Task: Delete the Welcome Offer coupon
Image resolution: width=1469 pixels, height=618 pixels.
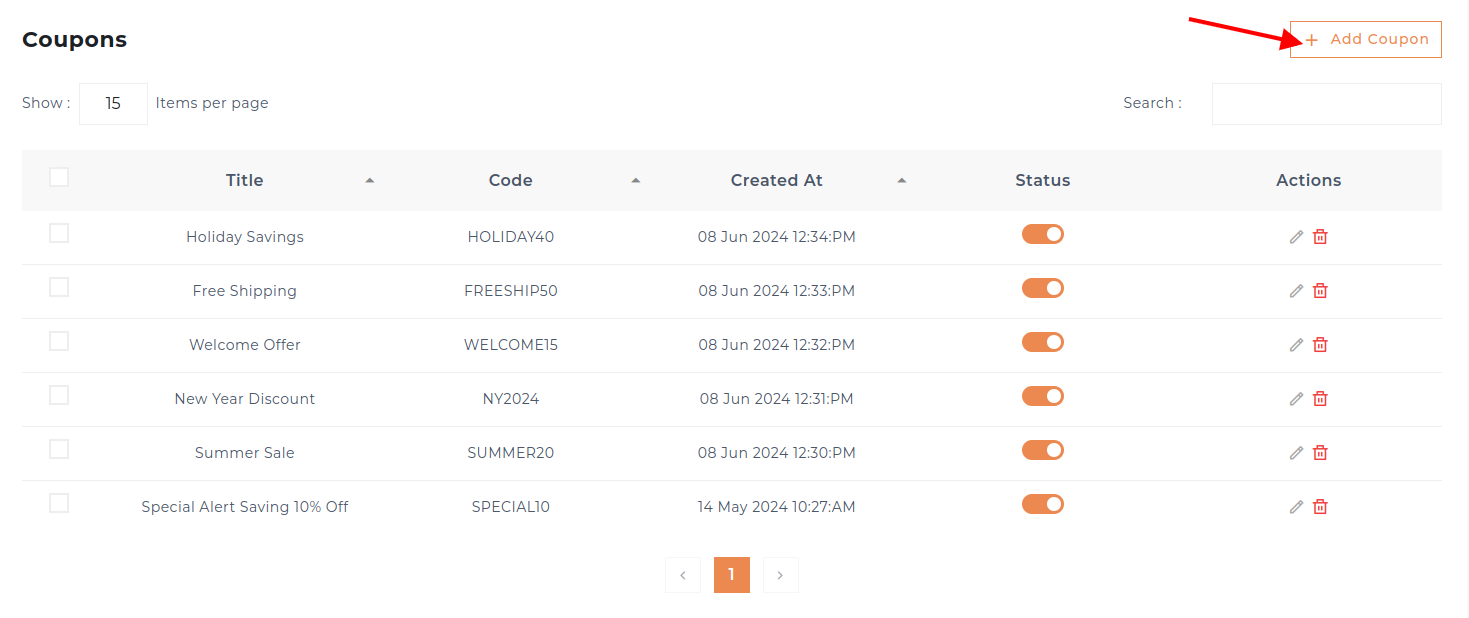Action: pos(1320,345)
